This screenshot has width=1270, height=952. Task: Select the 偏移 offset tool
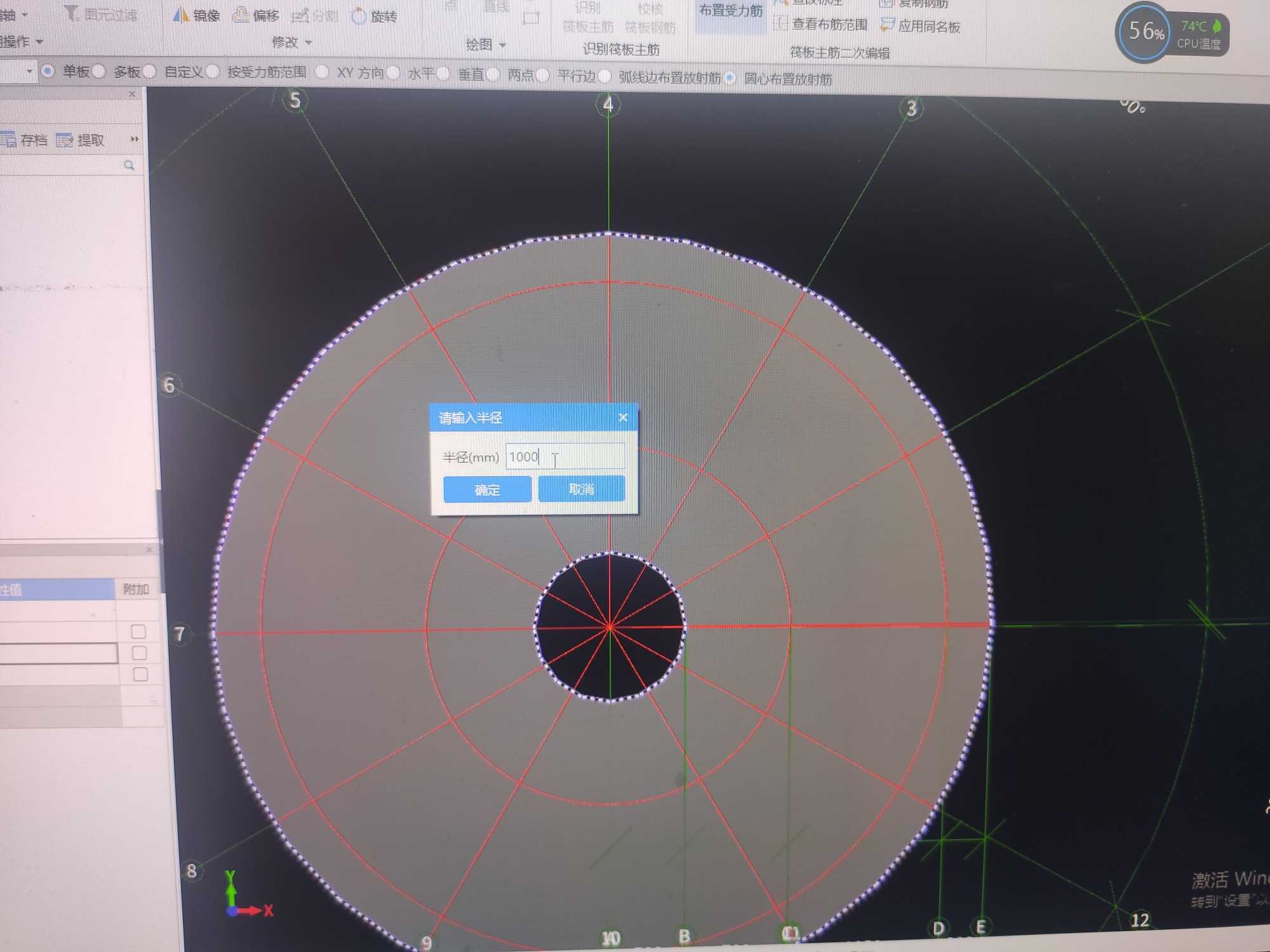coord(257,15)
